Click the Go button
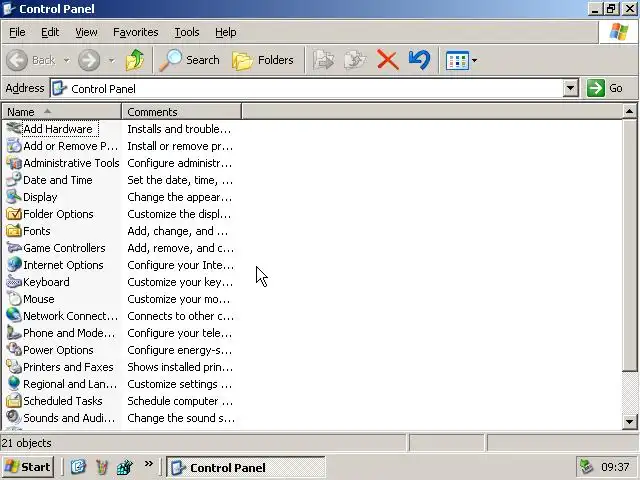This screenshot has width=640, height=480. (605, 88)
